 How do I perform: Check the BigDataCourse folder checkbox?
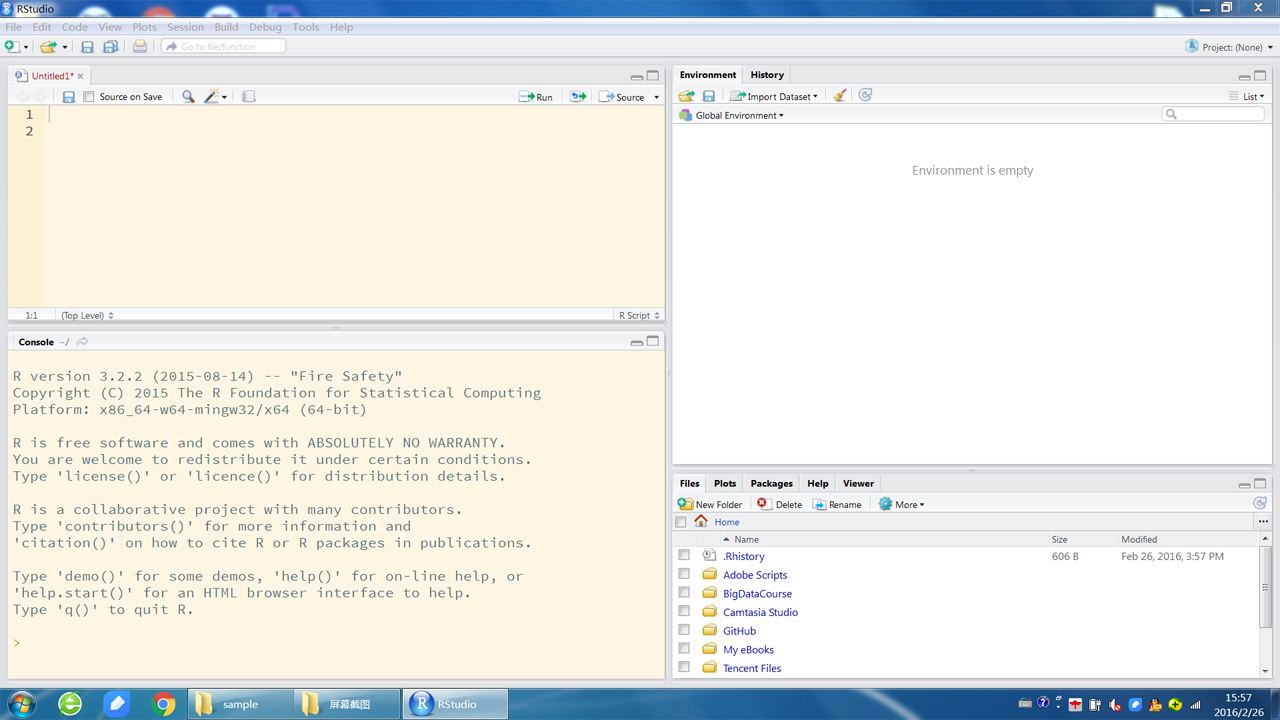pyautogui.click(x=684, y=592)
